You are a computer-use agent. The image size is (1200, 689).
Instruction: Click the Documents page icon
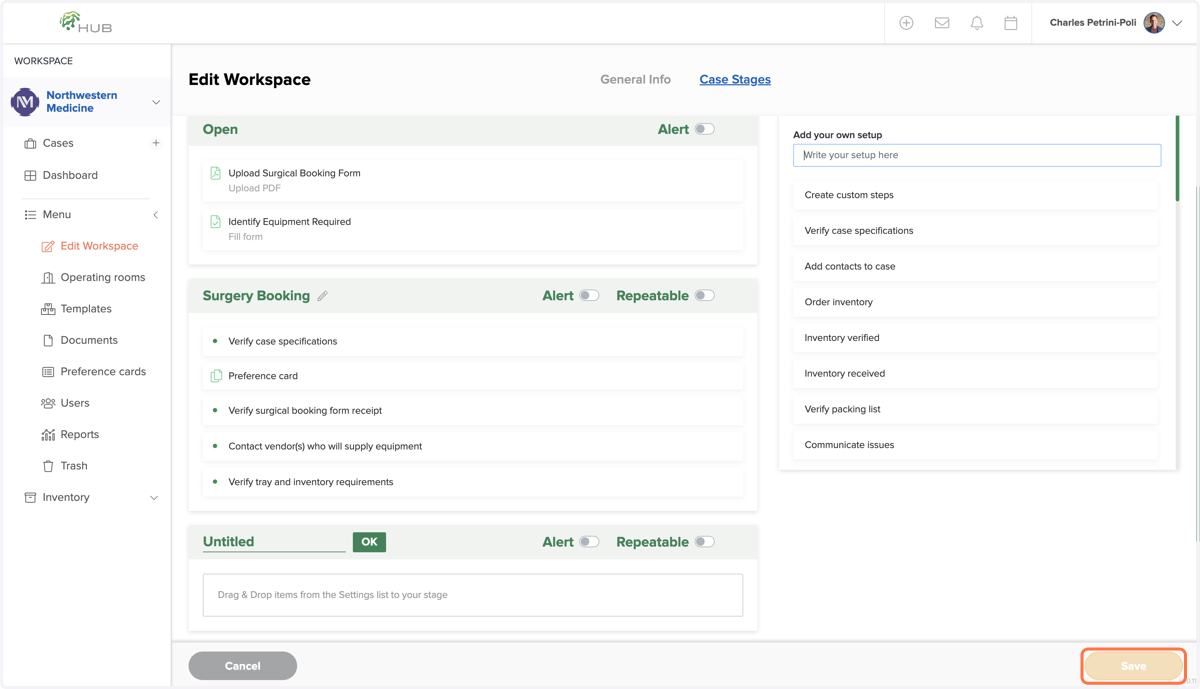pyautogui.click(x=48, y=340)
